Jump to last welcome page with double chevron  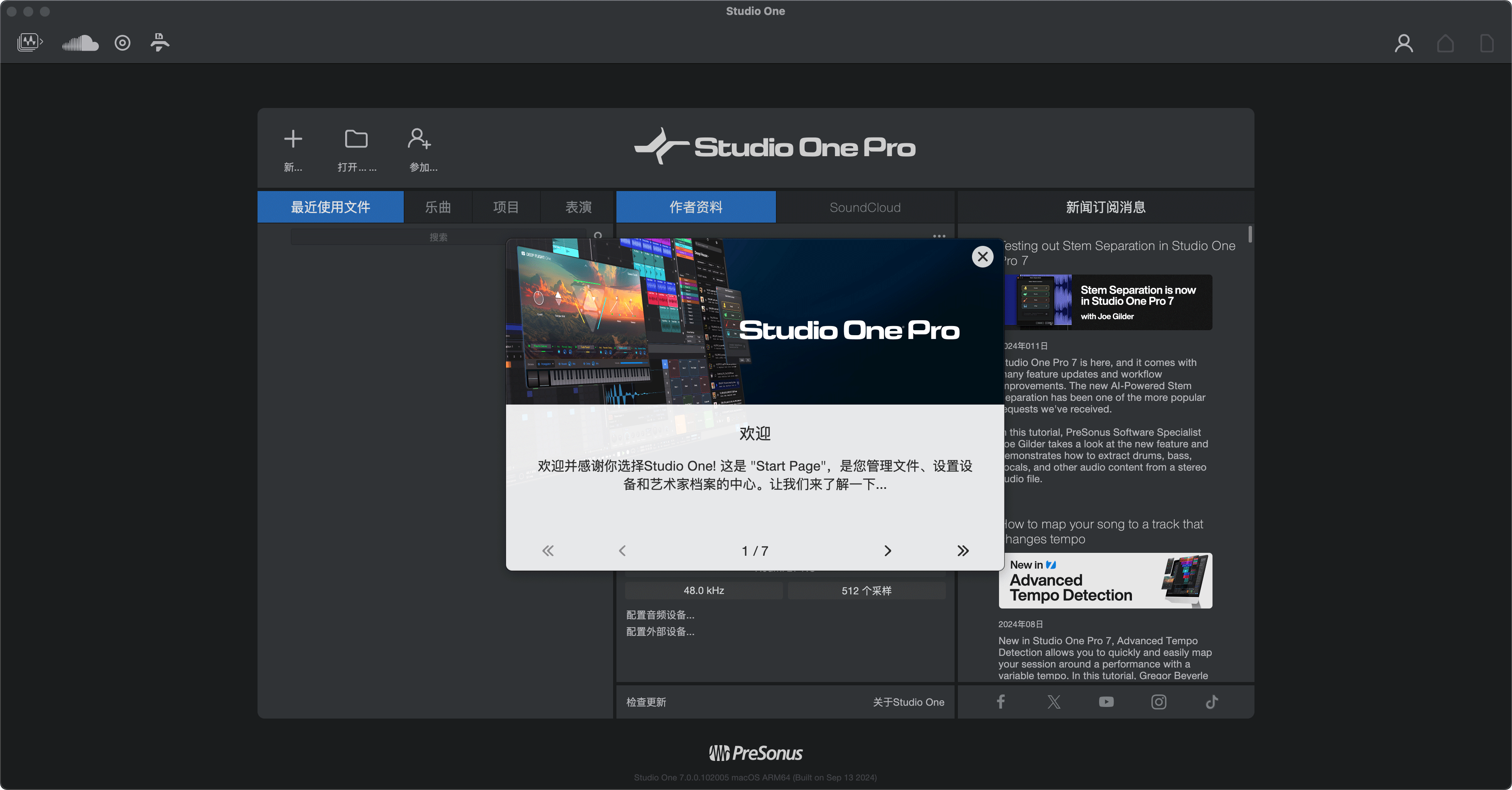click(x=962, y=550)
